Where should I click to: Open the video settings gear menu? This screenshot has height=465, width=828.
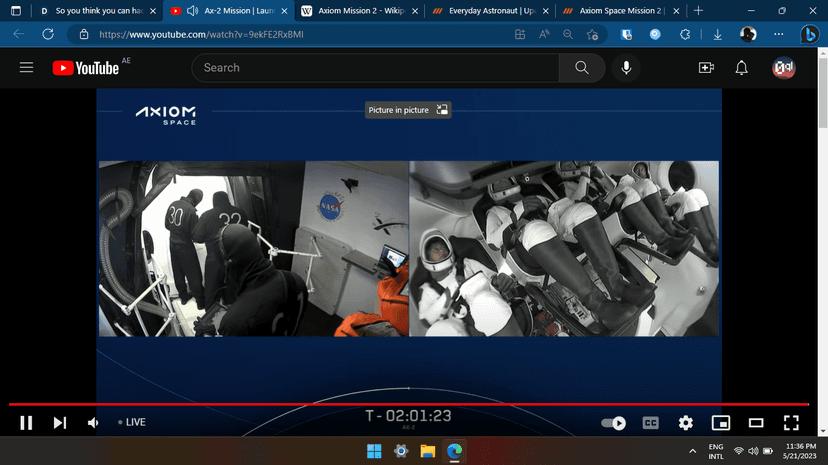pyautogui.click(x=685, y=423)
